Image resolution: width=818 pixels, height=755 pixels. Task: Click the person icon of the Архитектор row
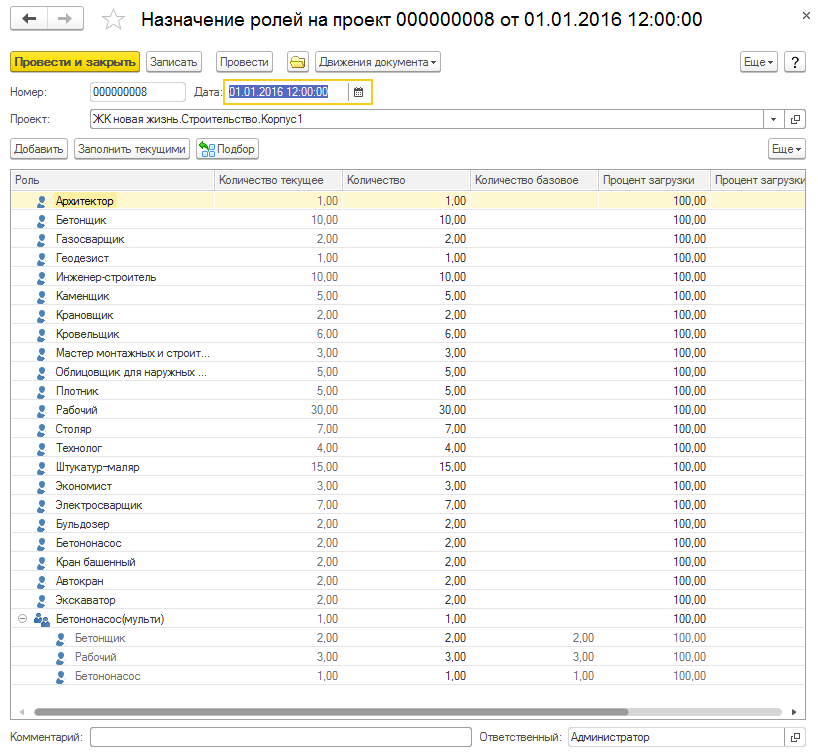(x=41, y=201)
